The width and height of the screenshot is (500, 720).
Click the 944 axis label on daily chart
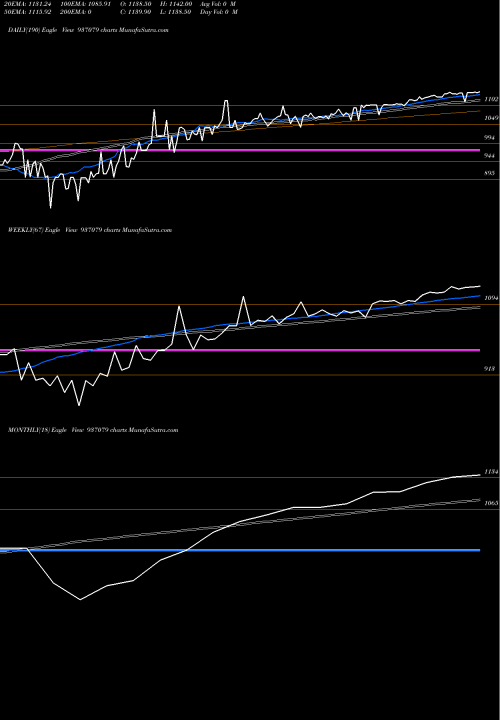(490, 156)
